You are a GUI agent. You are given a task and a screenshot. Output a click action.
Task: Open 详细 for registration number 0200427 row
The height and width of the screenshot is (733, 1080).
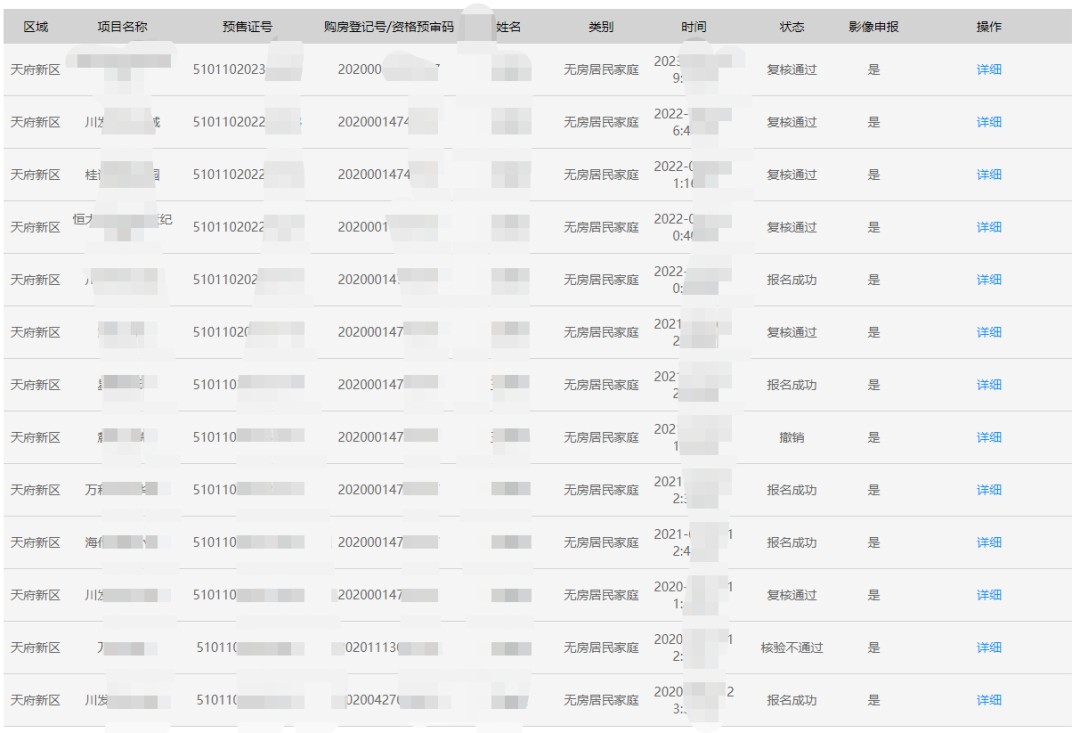[989, 700]
